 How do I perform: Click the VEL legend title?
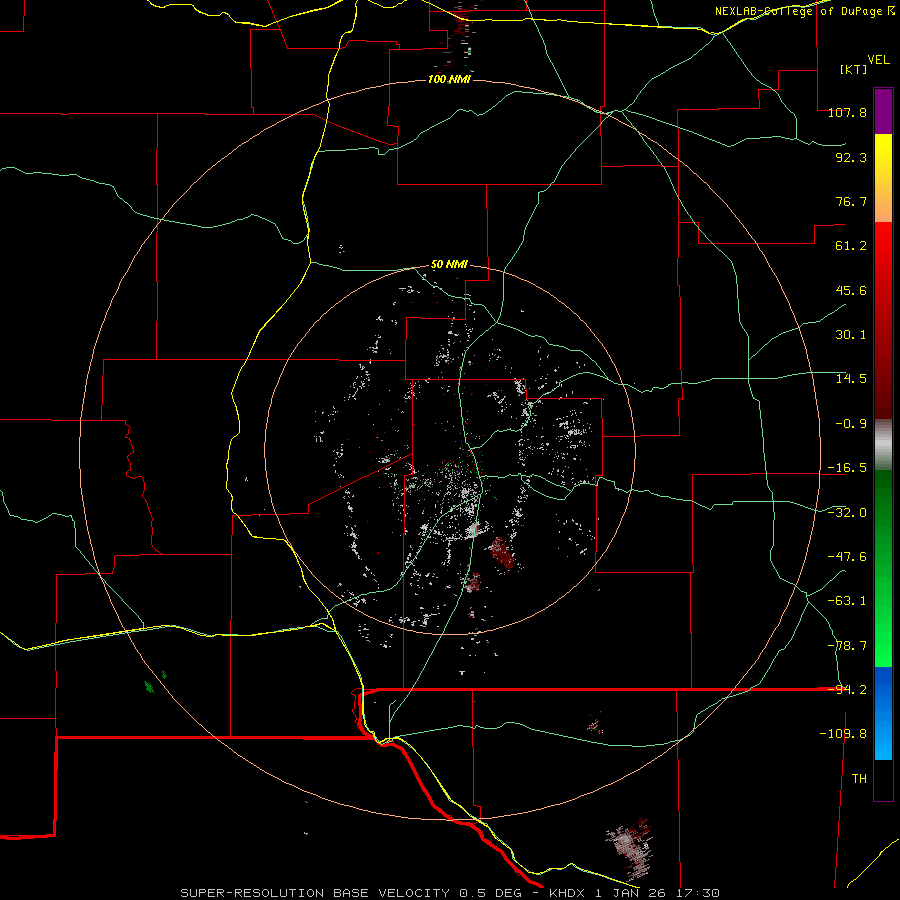[x=879, y=60]
